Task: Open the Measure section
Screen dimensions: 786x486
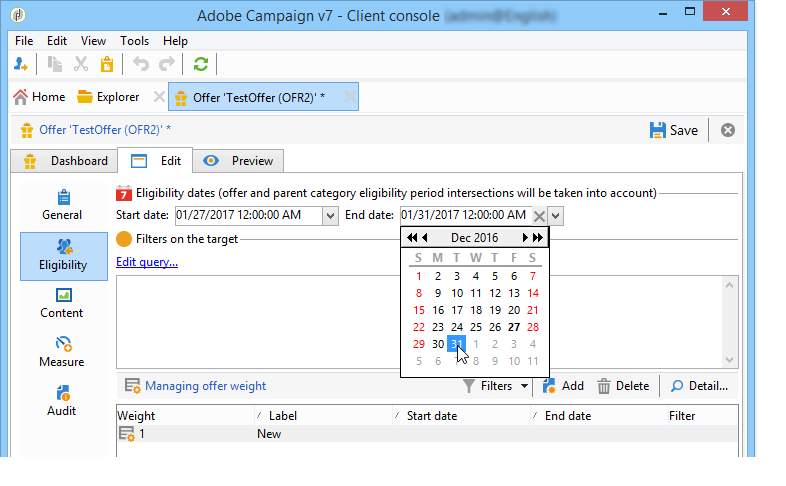Action: click(x=62, y=352)
